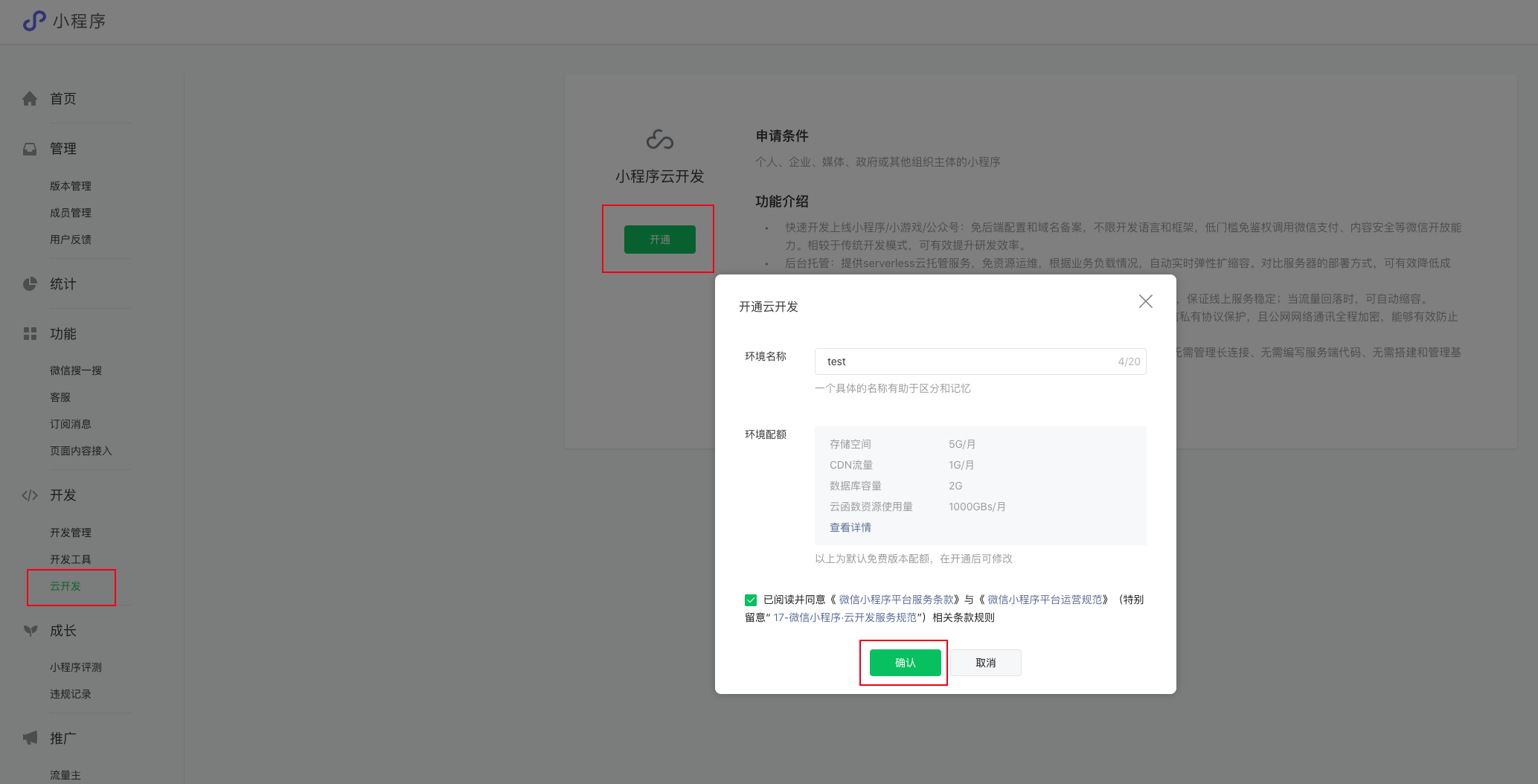
Task: Close the 开通云开发 dialog
Action: tap(1146, 301)
